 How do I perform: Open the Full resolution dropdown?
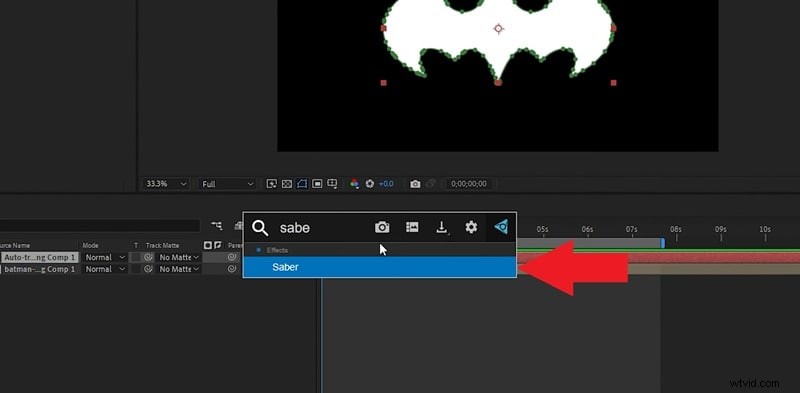[x=227, y=184]
